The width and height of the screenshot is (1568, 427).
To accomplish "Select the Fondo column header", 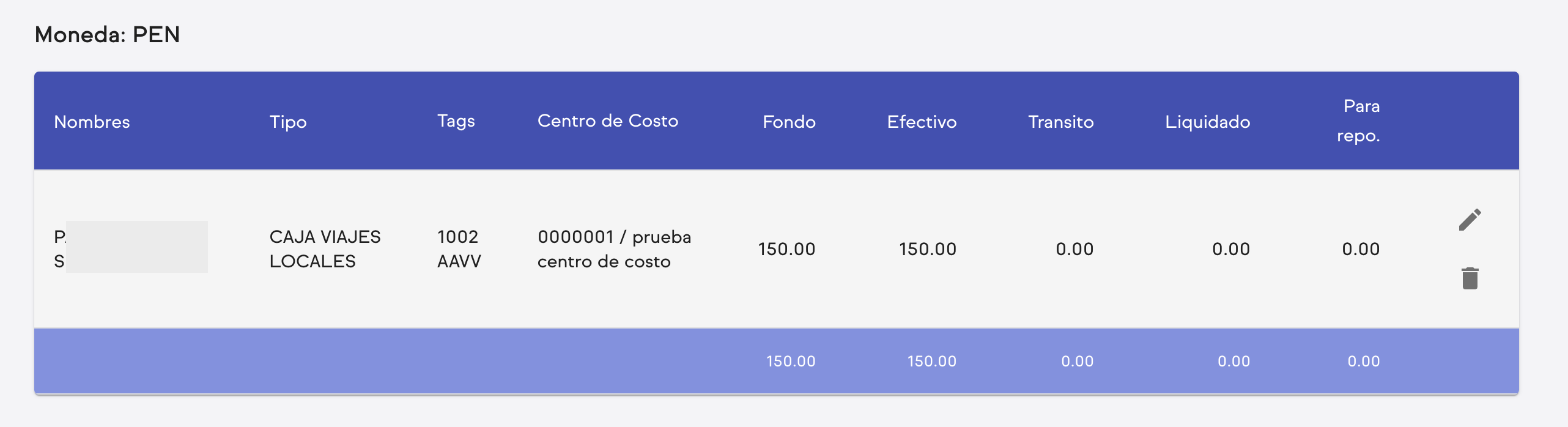I will tap(788, 122).
